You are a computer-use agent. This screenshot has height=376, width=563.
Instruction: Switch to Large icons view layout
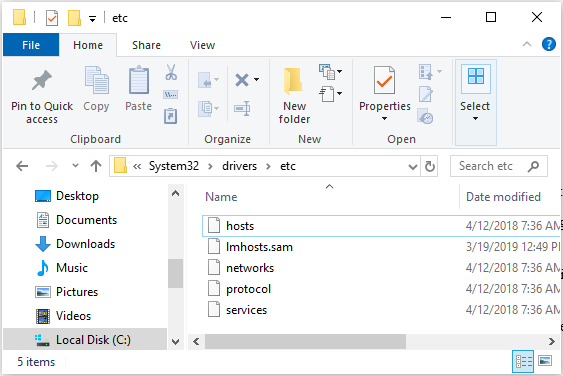coord(545,361)
